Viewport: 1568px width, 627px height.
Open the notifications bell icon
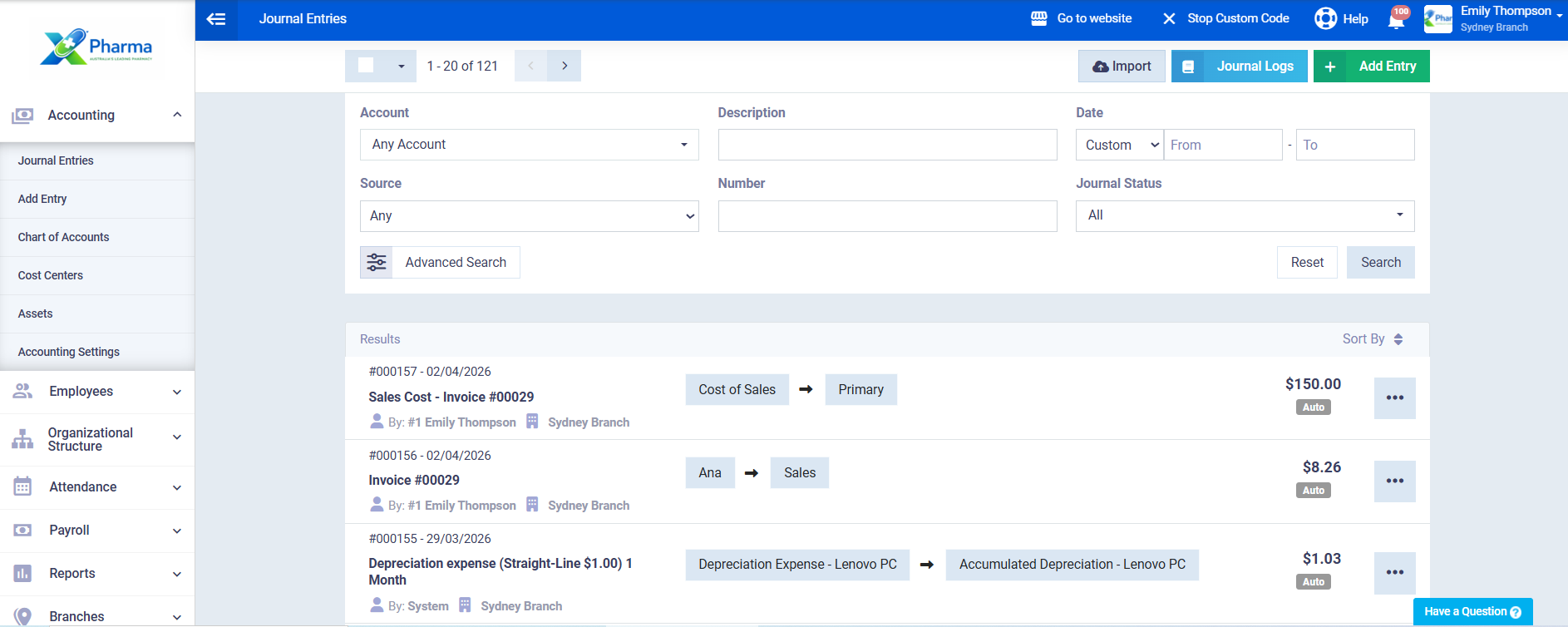pos(1397,19)
